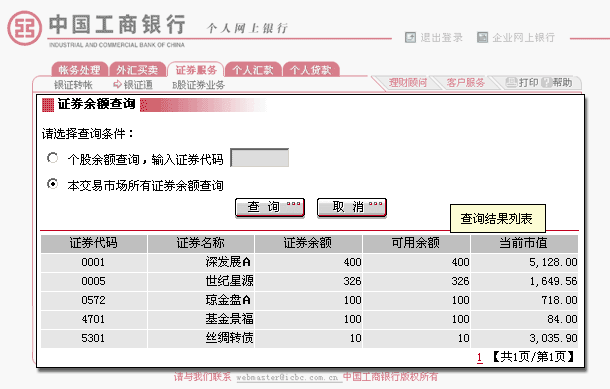
Task: Open the 外汇买卖 tab
Action: click(137, 70)
